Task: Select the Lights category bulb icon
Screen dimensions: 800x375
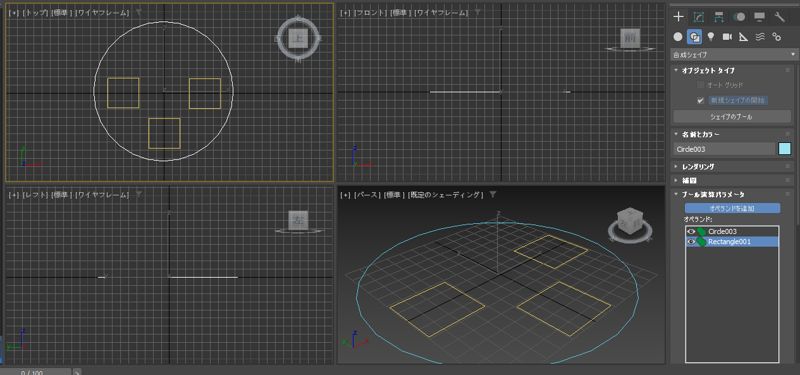Action: point(711,37)
